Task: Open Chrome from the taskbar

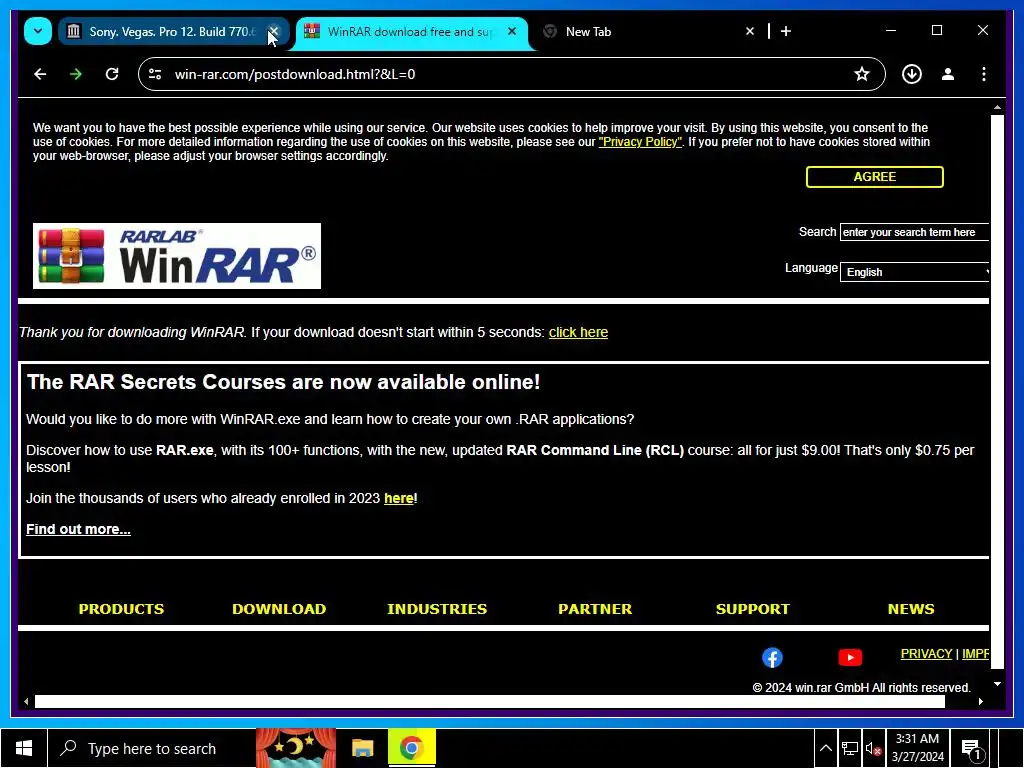Action: pyautogui.click(x=411, y=748)
